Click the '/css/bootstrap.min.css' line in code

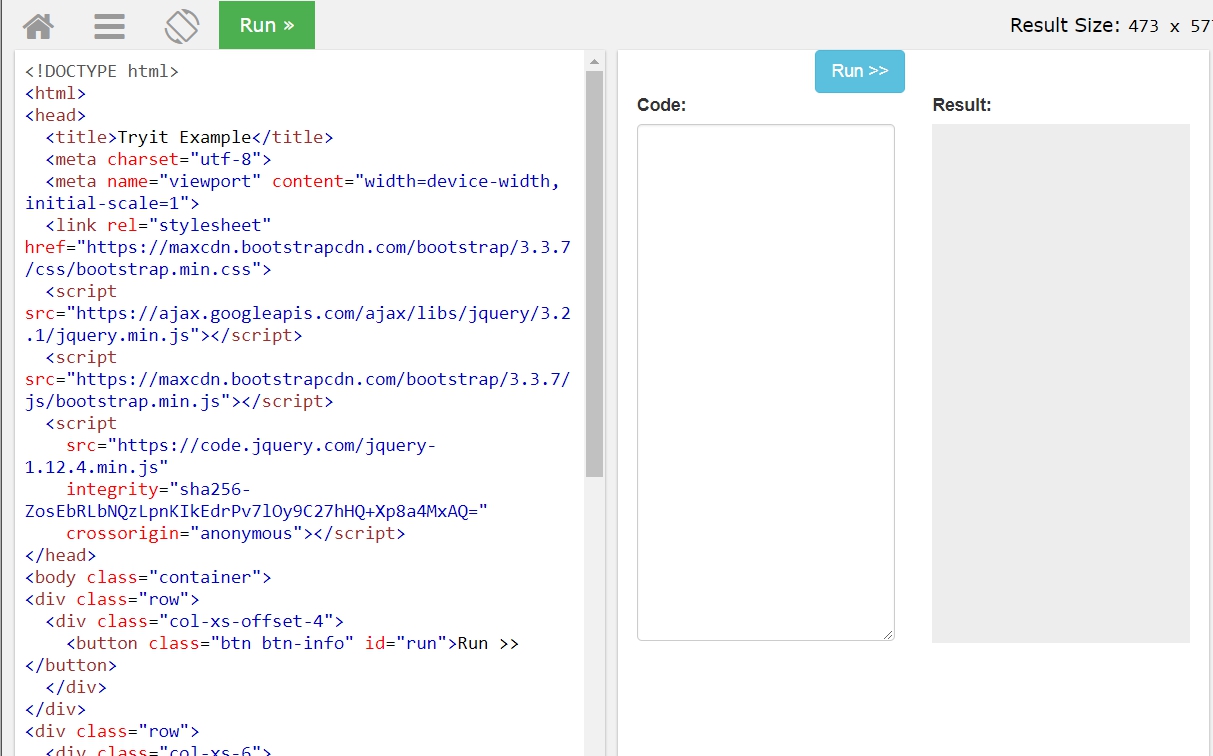tap(148, 270)
